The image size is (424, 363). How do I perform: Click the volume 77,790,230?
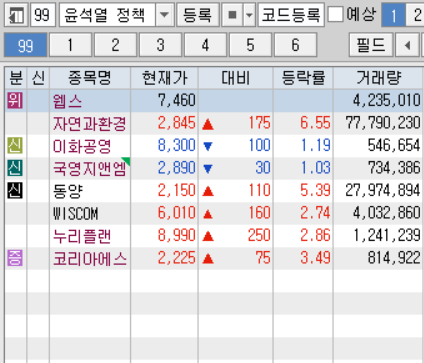(x=383, y=123)
